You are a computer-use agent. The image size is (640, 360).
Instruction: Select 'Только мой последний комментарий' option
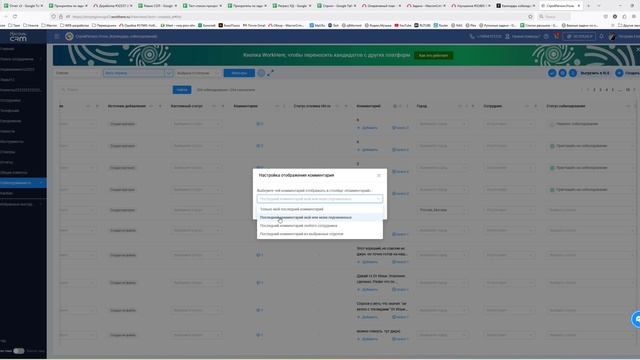coord(320,209)
